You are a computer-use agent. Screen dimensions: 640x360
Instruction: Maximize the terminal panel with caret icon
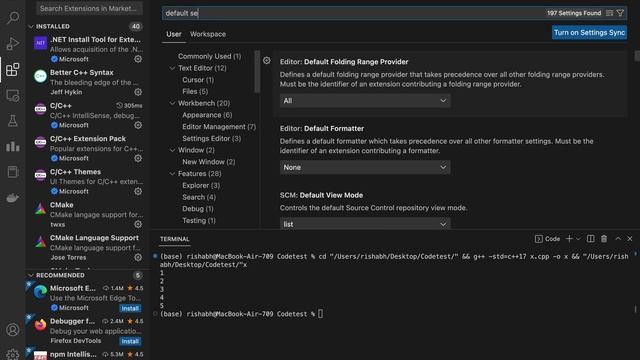pyautogui.click(x=618, y=239)
